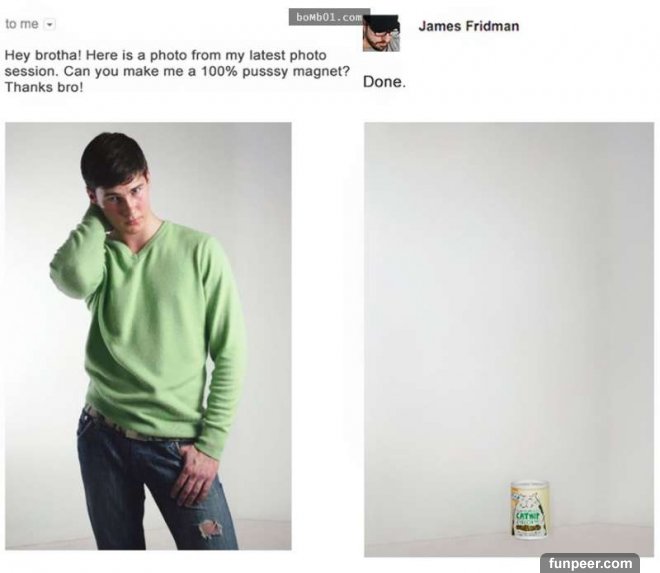Viewport: 660px width, 573px height.
Task: Click the ripped knee hole on jeans
Action: click(x=210, y=528)
